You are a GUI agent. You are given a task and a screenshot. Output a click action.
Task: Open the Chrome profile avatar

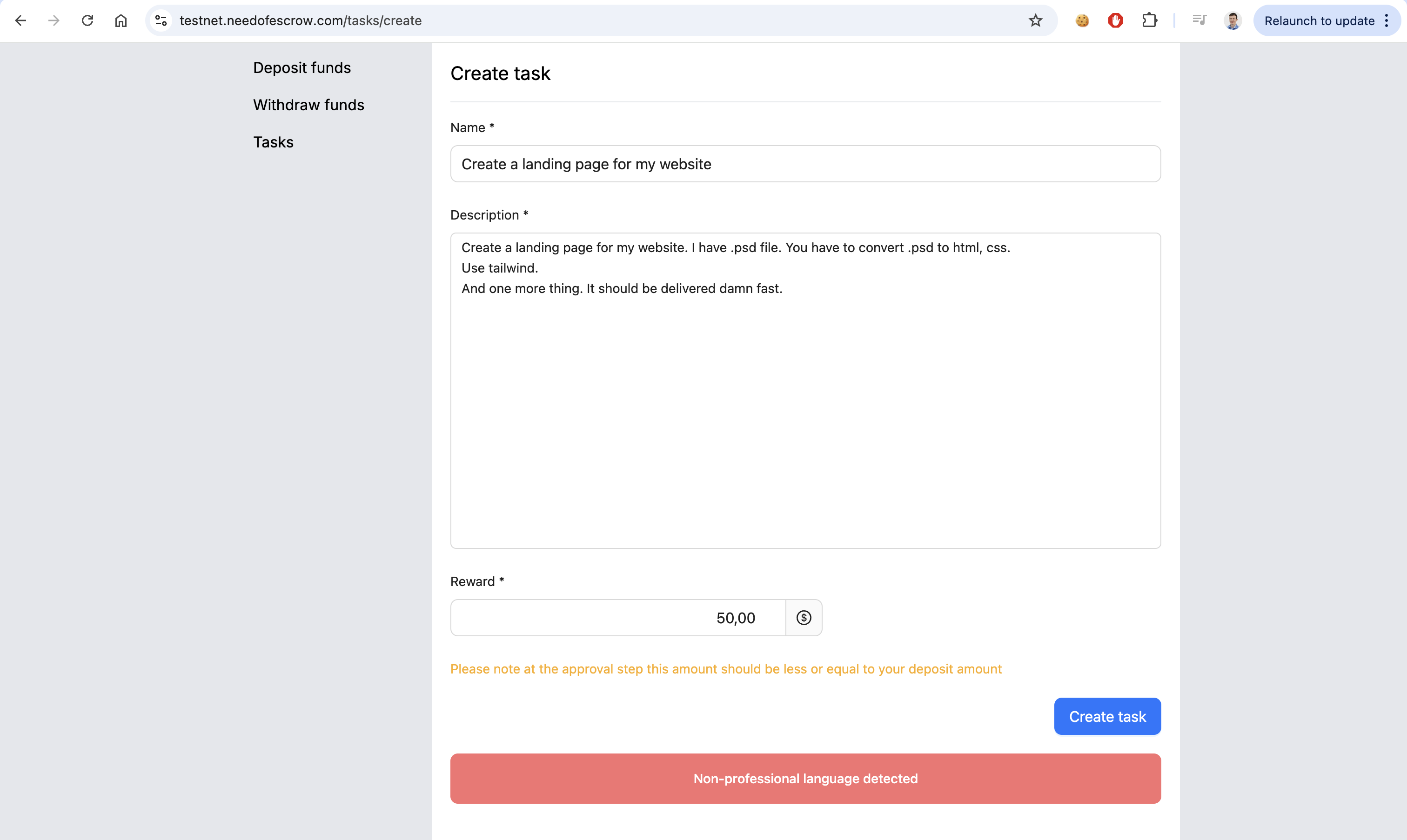coord(1233,21)
